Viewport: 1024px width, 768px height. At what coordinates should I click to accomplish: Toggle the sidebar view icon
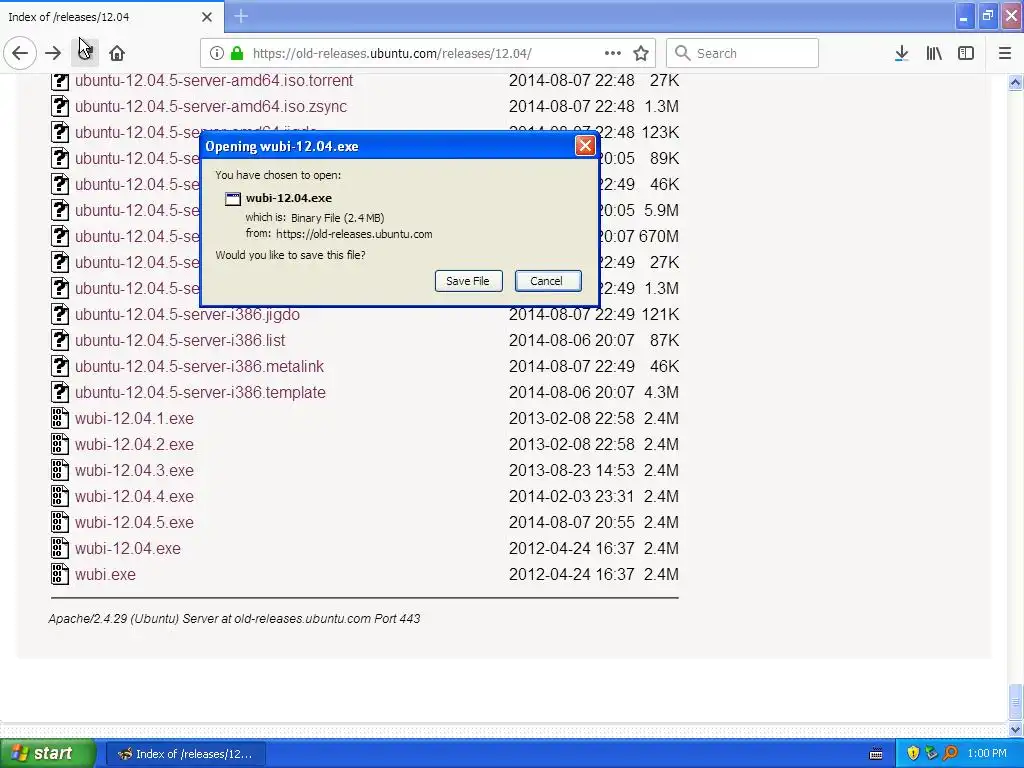[x=966, y=54]
